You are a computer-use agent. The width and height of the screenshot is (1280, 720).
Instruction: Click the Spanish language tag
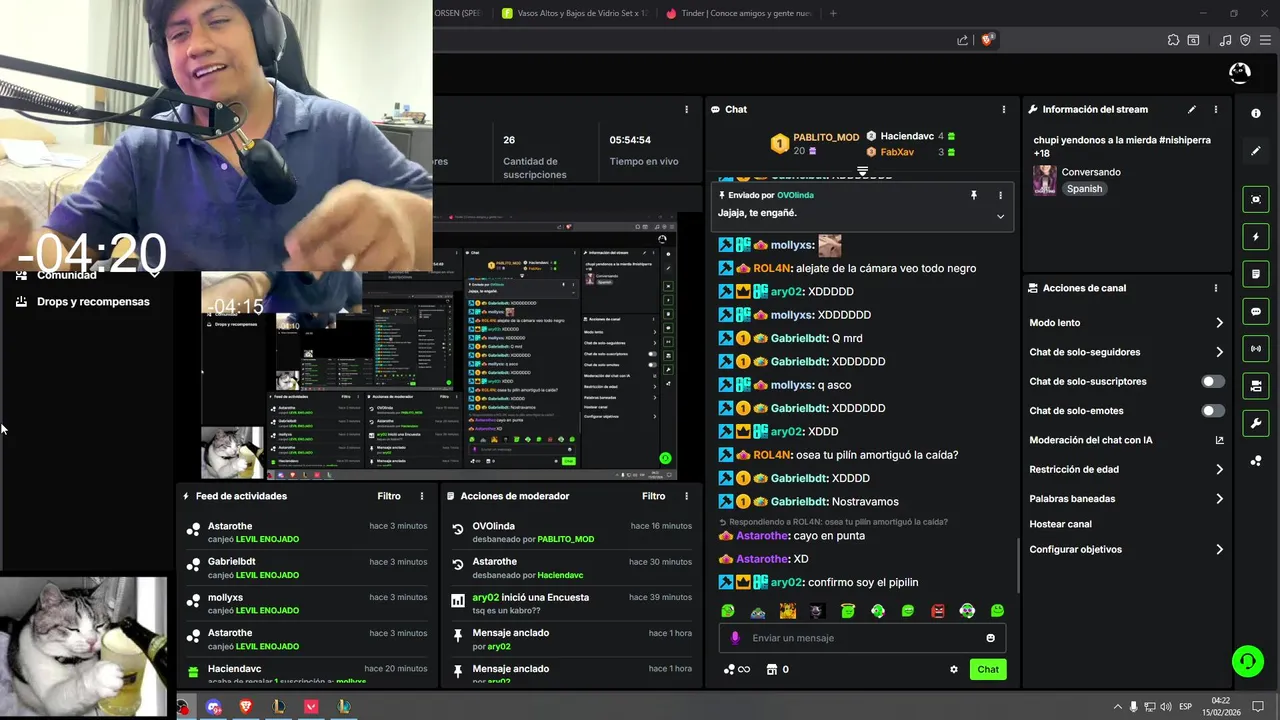click(x=1084, y=189)
